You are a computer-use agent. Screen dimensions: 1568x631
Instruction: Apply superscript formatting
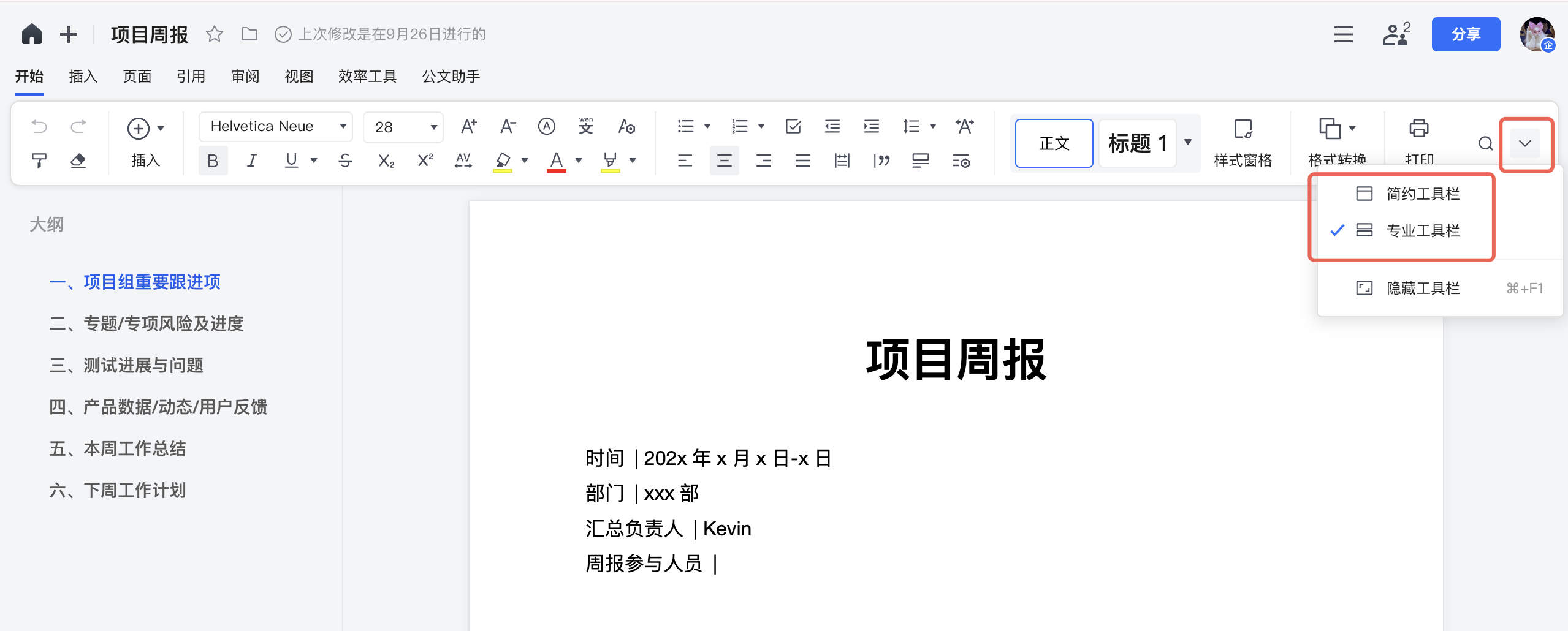pos(425,161)
